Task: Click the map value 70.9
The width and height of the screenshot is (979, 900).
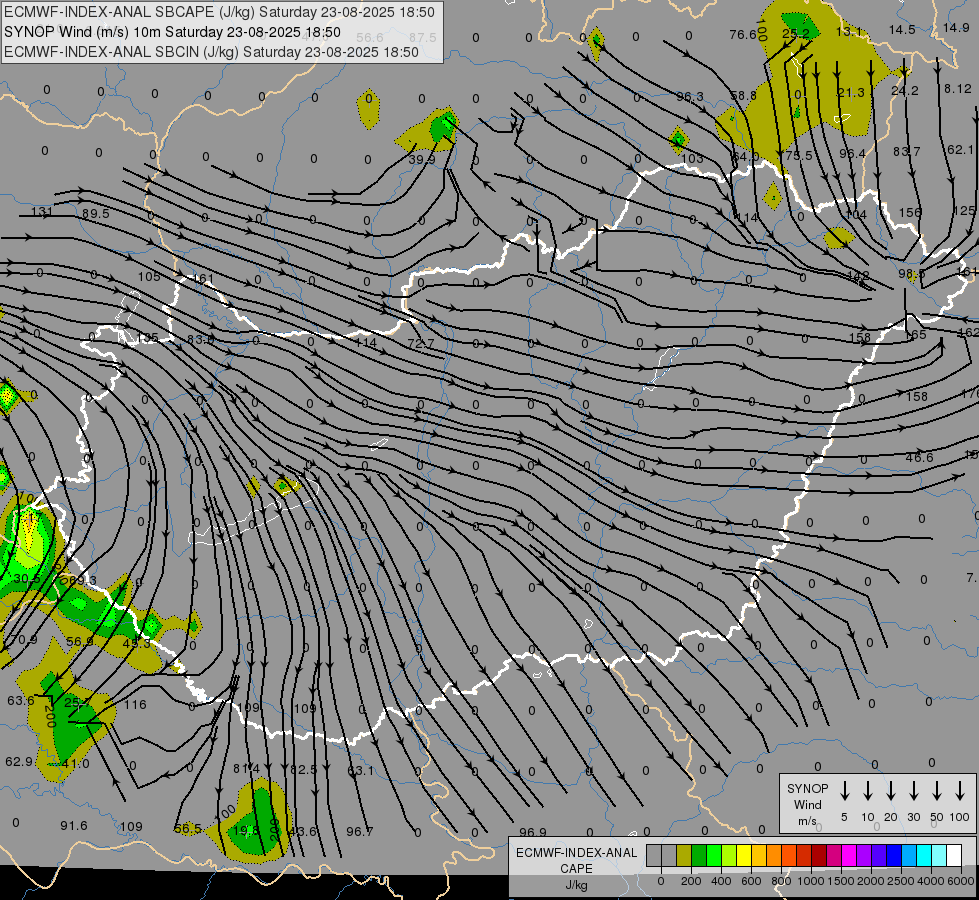Action: tap(24, 640)
